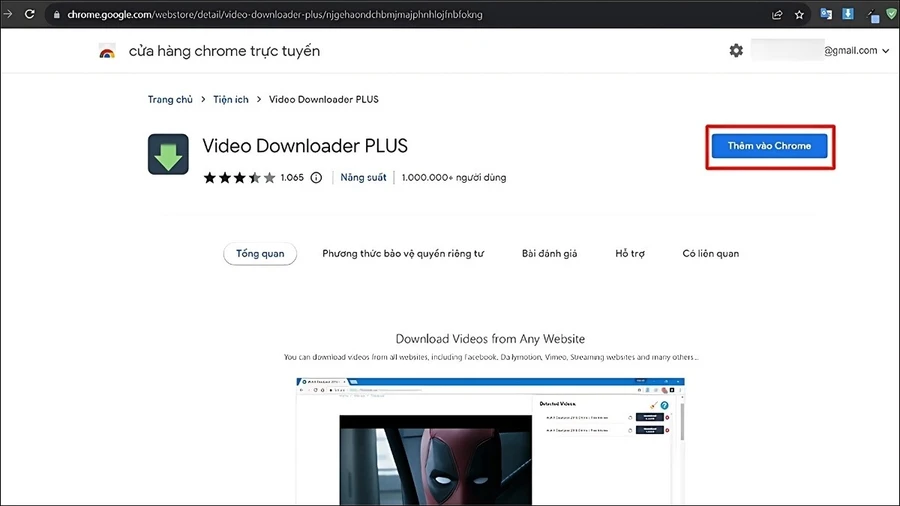Open the Năng suất category link
The width and height of the screenshot is (900, 506).
click(x=363, y=178)
